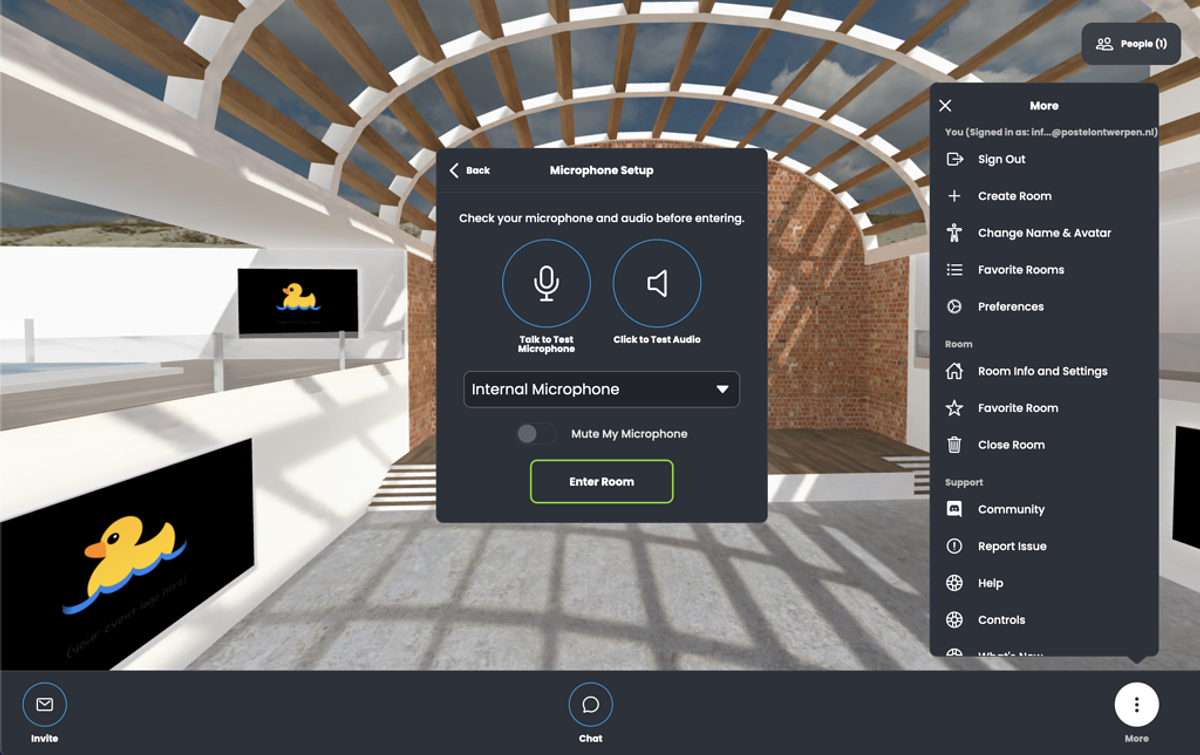Open Preferences in the More menu
Viewport: 1200px width, 755px height.
(x=1010, y=307)
